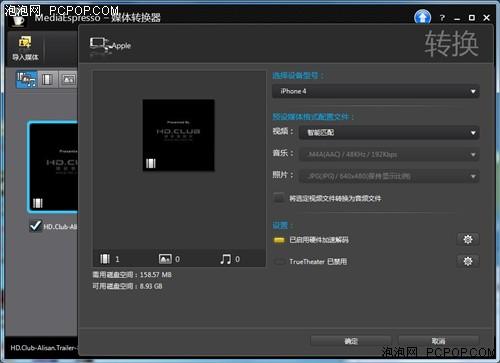Screen dimensions: 500x363
Task: Click the preview thumbnail in the convert dialog
Action: point(178,135)
